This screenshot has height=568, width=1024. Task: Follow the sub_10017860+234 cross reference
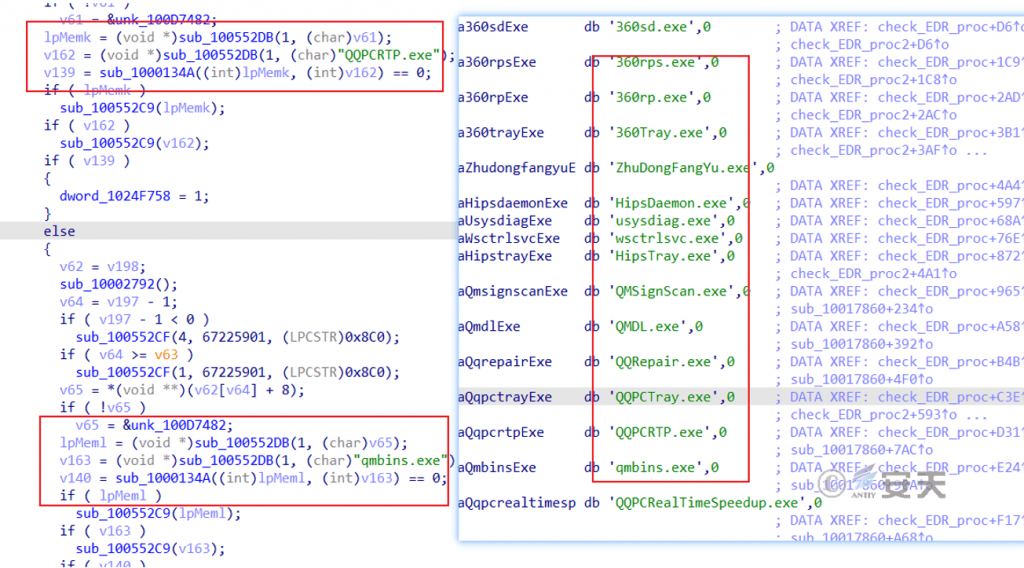pyautogui.click(x=862, y=309)
